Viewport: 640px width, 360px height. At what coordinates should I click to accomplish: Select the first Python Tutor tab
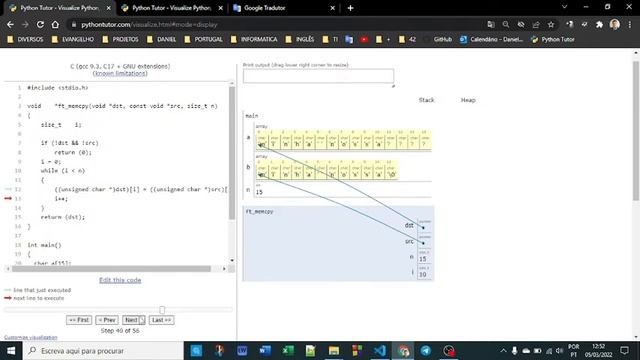(x=59, y=8)
